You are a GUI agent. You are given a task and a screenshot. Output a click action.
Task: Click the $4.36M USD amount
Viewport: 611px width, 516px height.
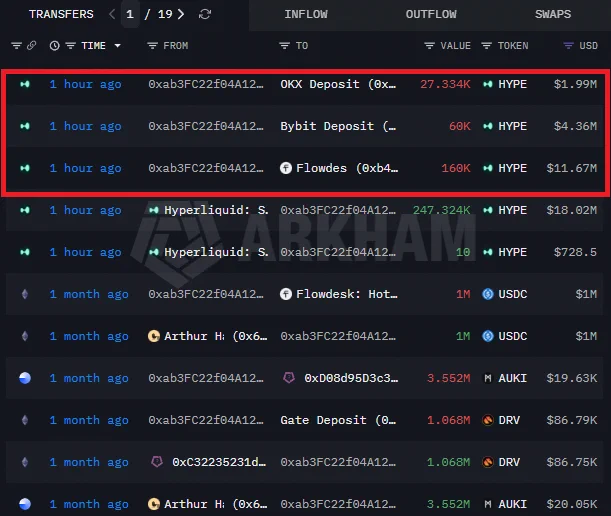[575, 126]
